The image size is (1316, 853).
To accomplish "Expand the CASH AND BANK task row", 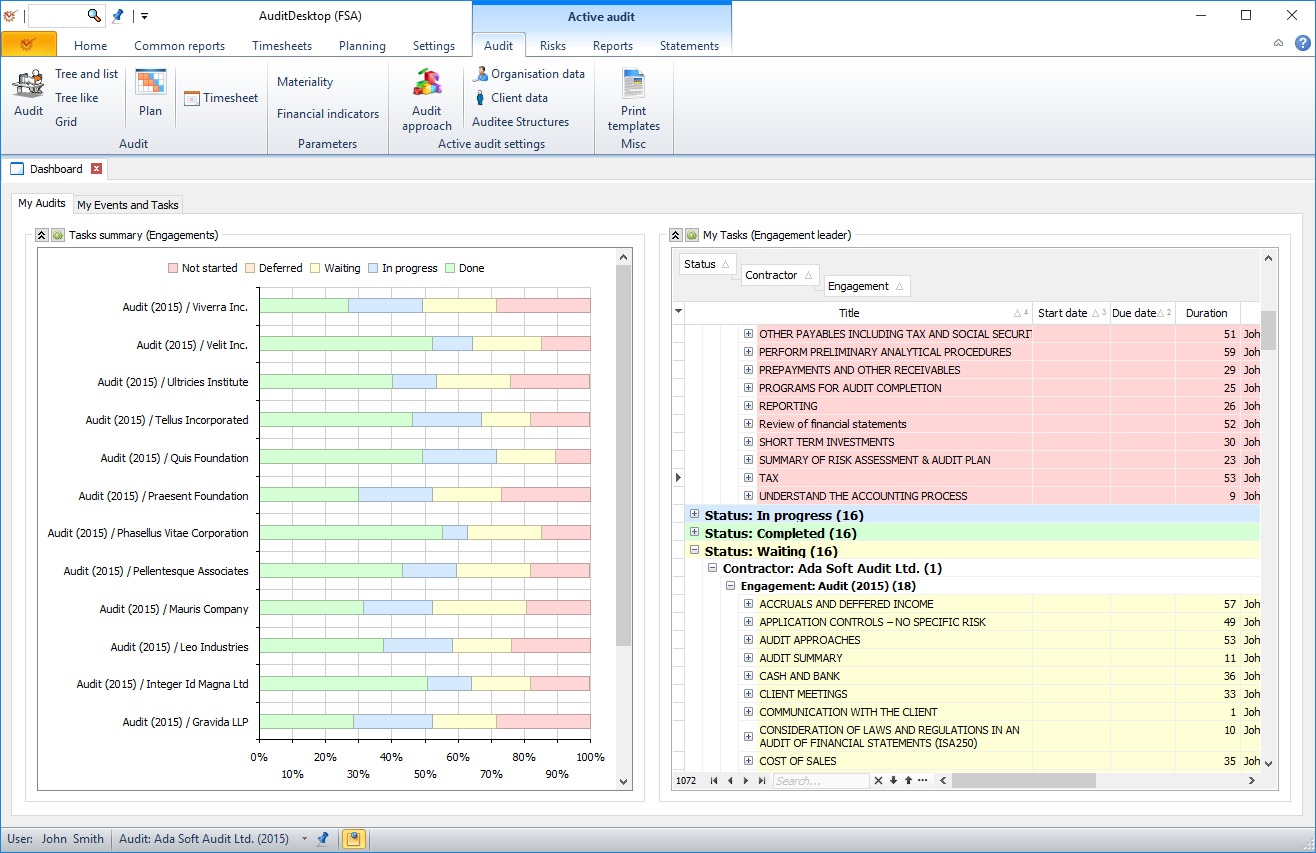I will (748, 676).
